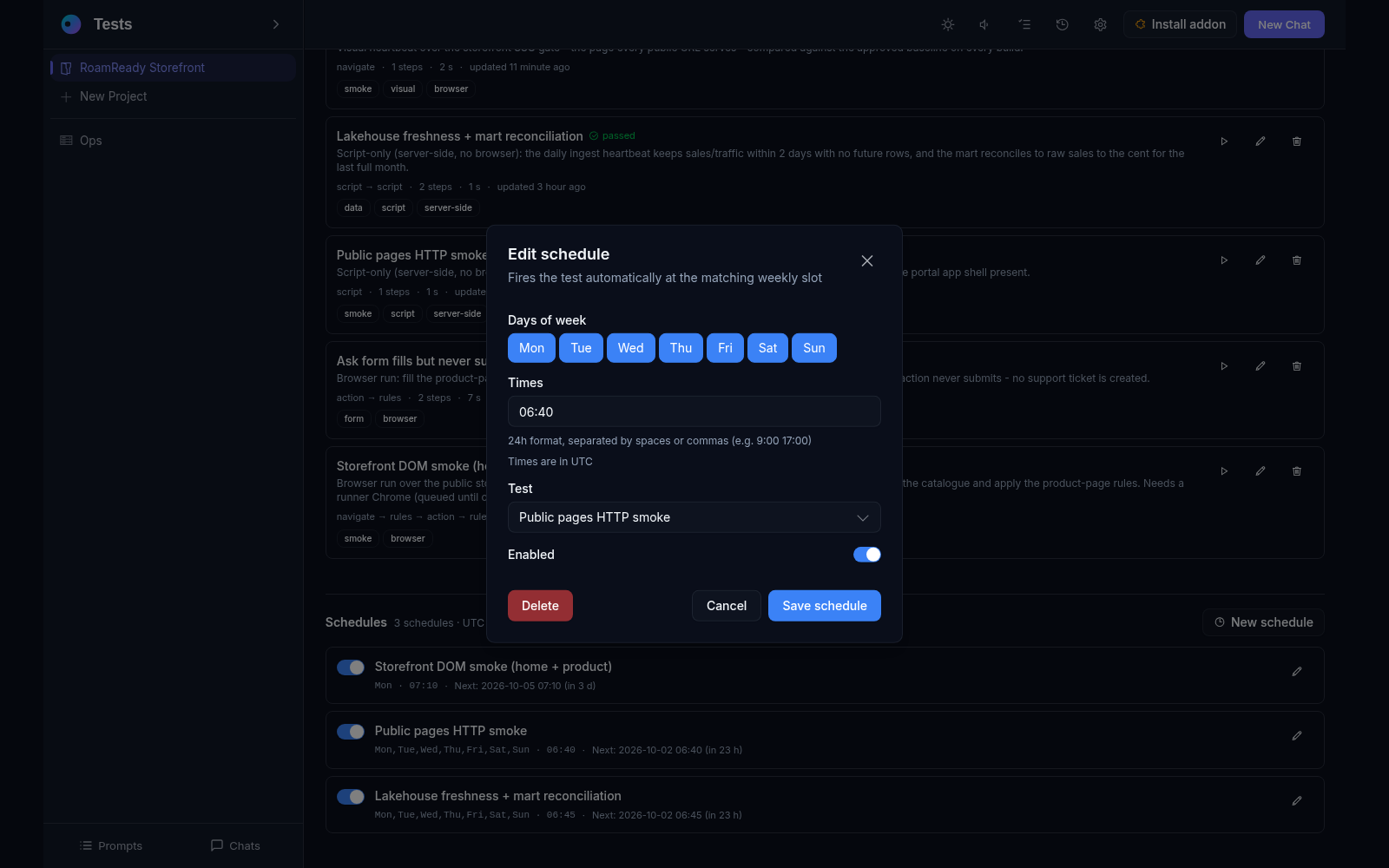1389x868 pixels.
Task: Toggle Tue day of week
Action: point(581,348)
